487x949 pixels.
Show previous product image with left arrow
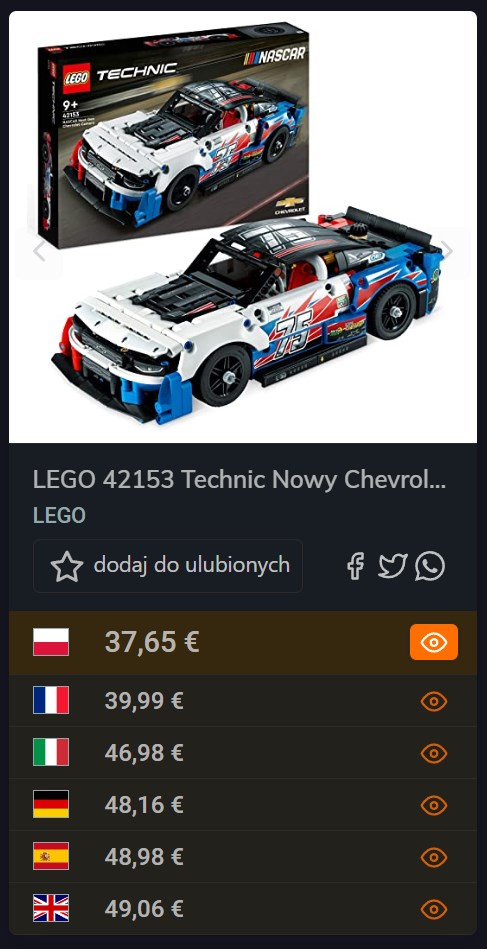point(39,251)
